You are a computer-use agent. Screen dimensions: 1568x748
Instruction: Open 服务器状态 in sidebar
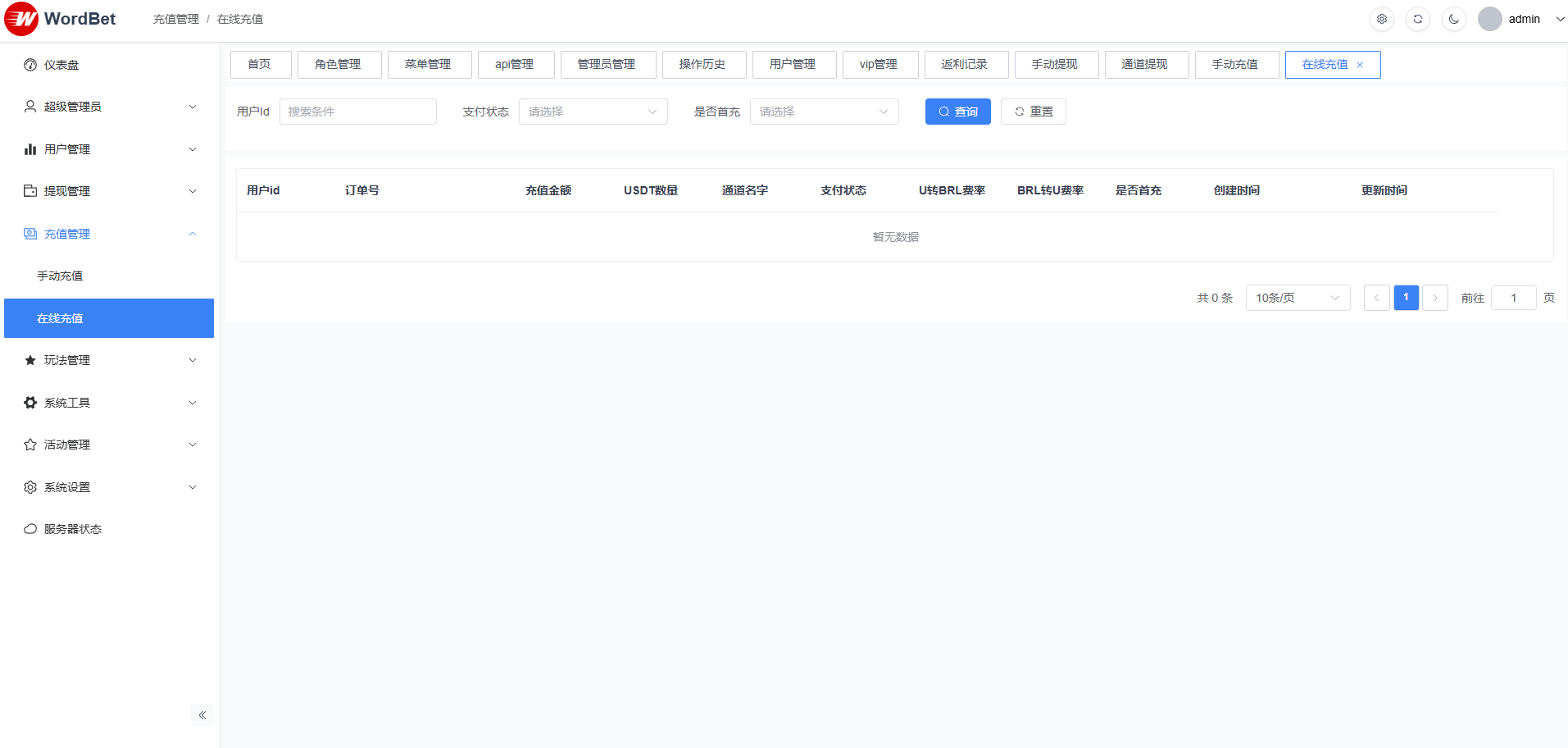coord(73,529)
